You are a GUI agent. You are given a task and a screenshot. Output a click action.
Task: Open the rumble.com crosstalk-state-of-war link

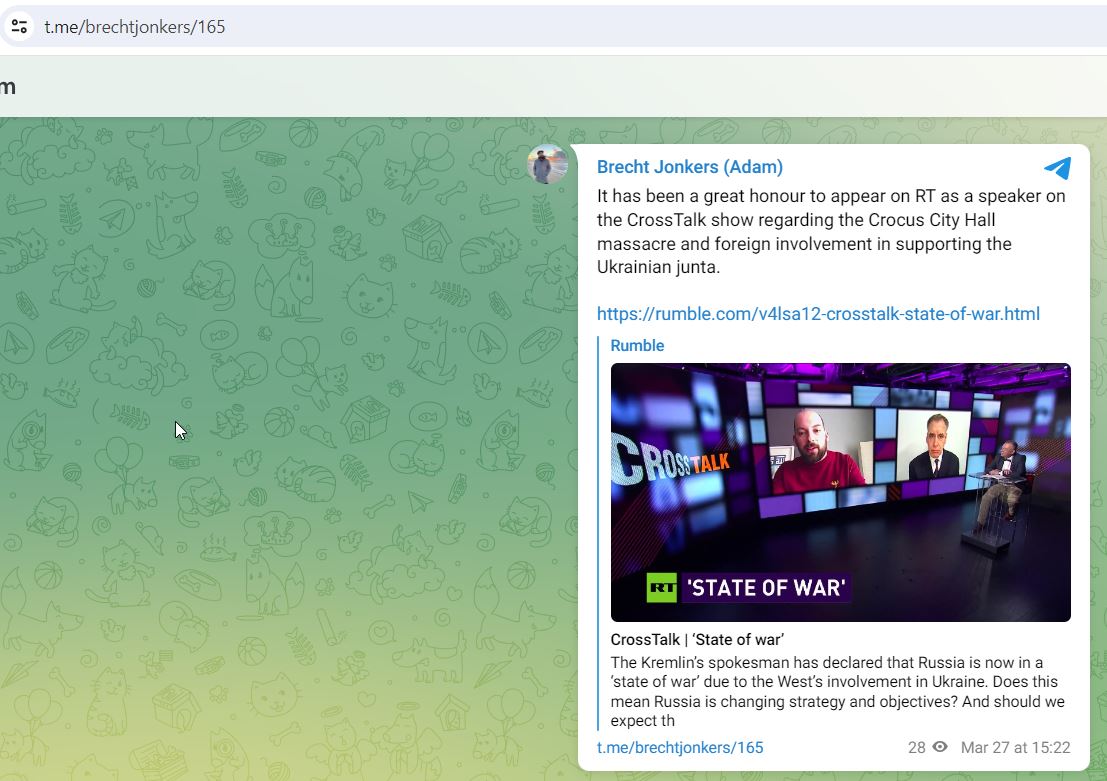(818, 314)
